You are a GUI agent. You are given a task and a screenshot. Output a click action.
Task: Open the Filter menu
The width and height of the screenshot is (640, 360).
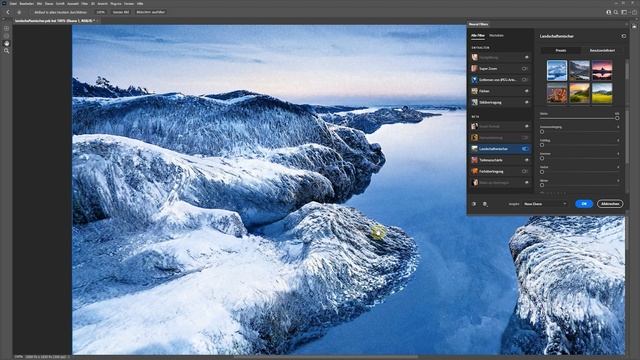(x=84, y=3)
